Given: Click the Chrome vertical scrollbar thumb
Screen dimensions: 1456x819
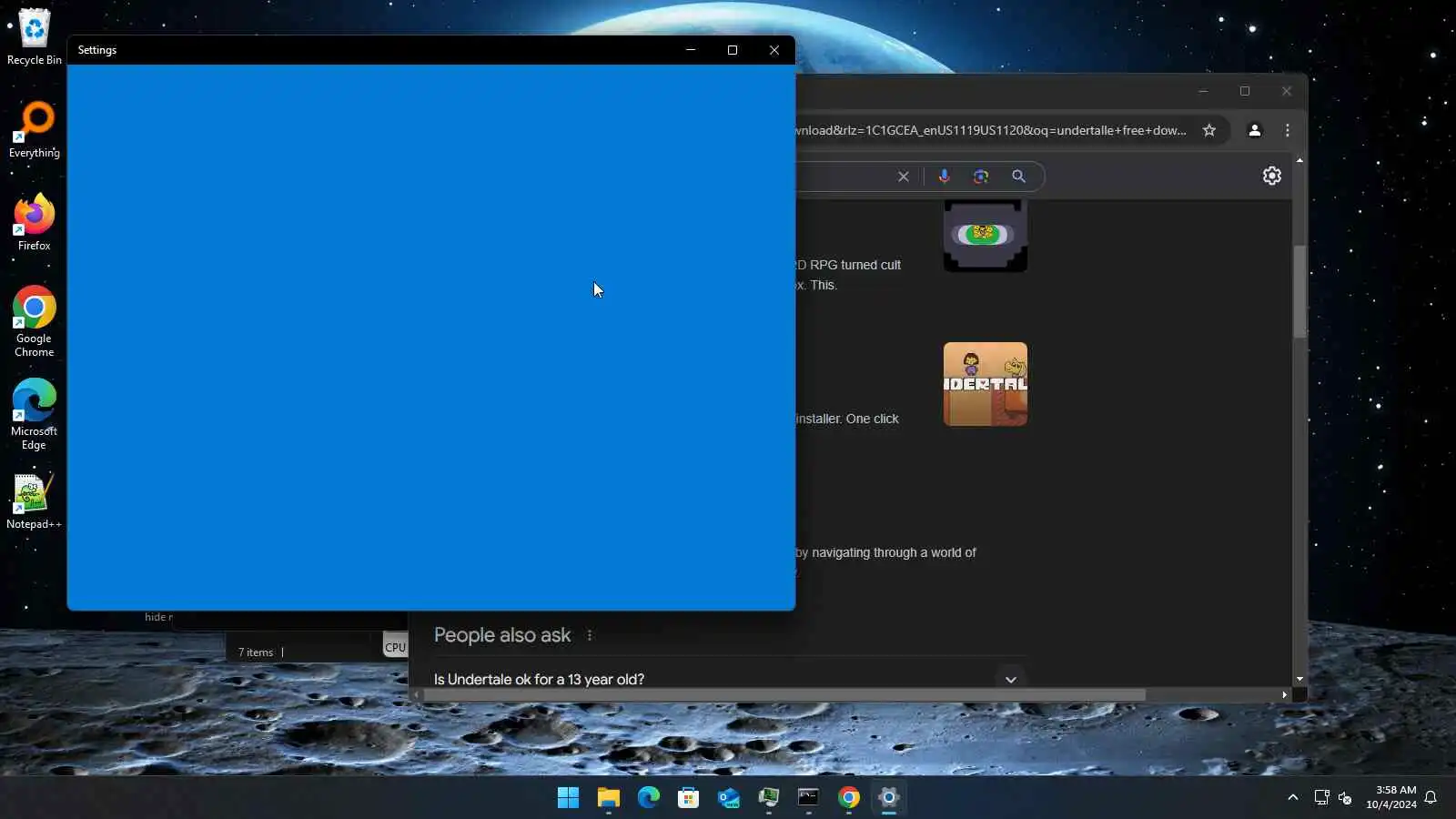Looking at the screenshot, I should coord(1299,291).
